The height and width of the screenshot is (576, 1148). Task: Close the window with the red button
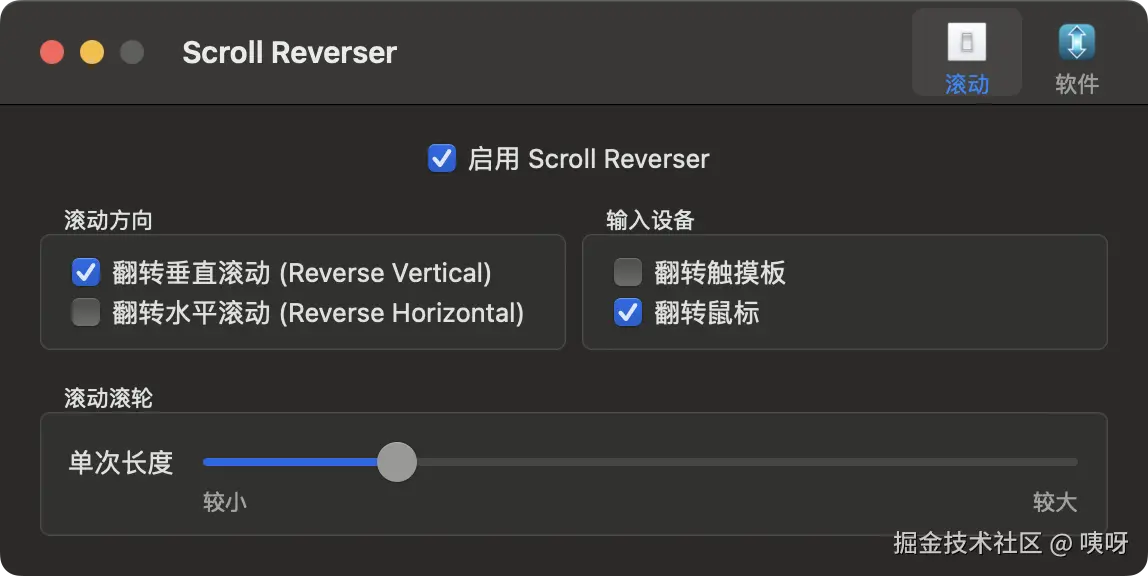[x=52, y=52]
